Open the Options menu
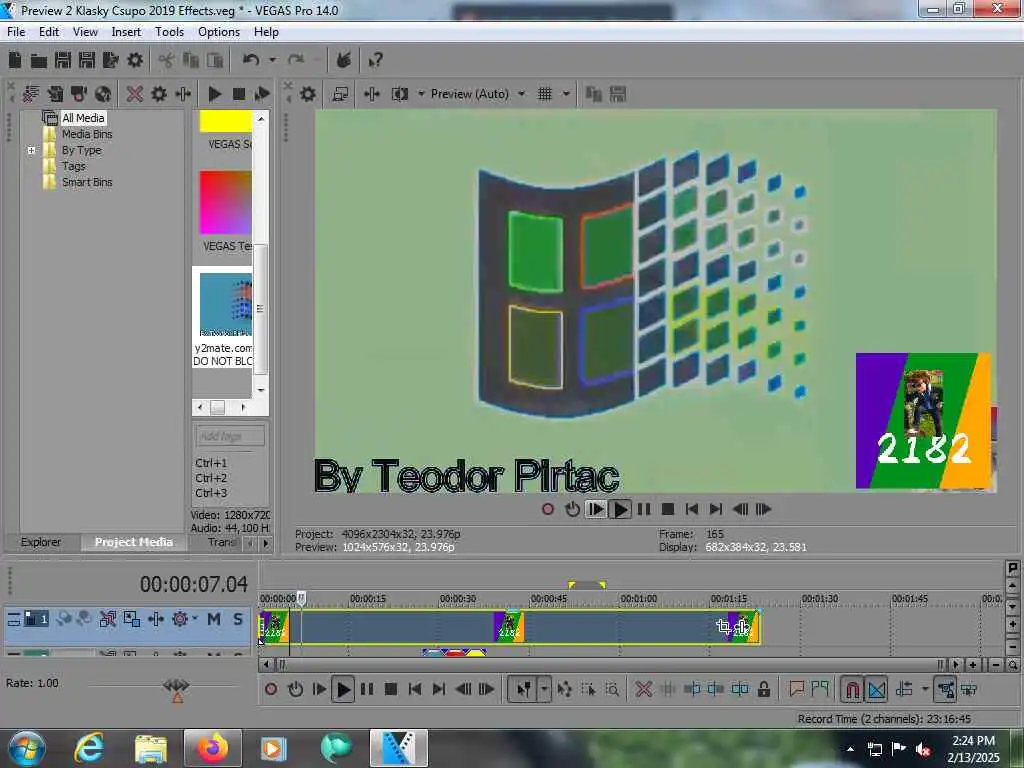 click(x=219, y=32)
